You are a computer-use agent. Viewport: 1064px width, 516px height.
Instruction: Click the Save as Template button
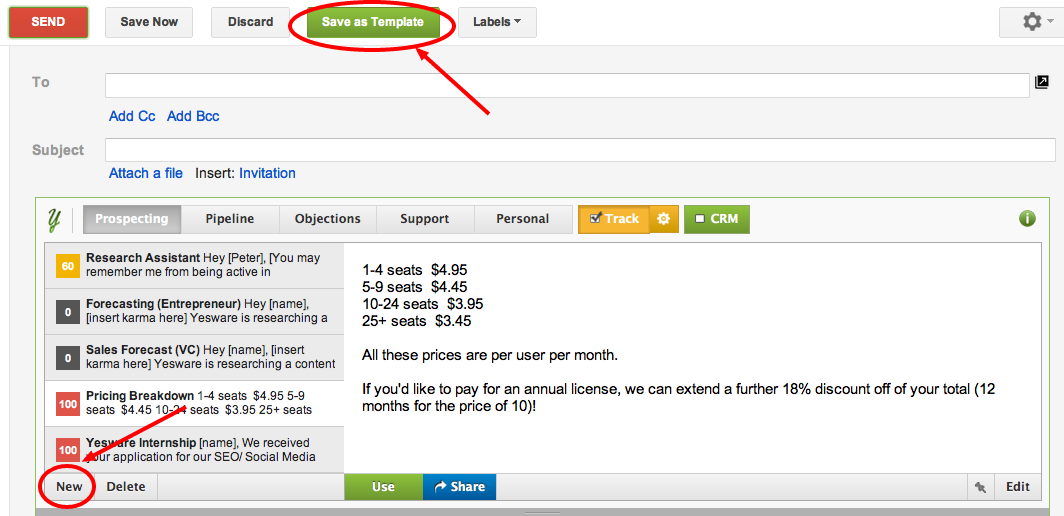[373, 22]
